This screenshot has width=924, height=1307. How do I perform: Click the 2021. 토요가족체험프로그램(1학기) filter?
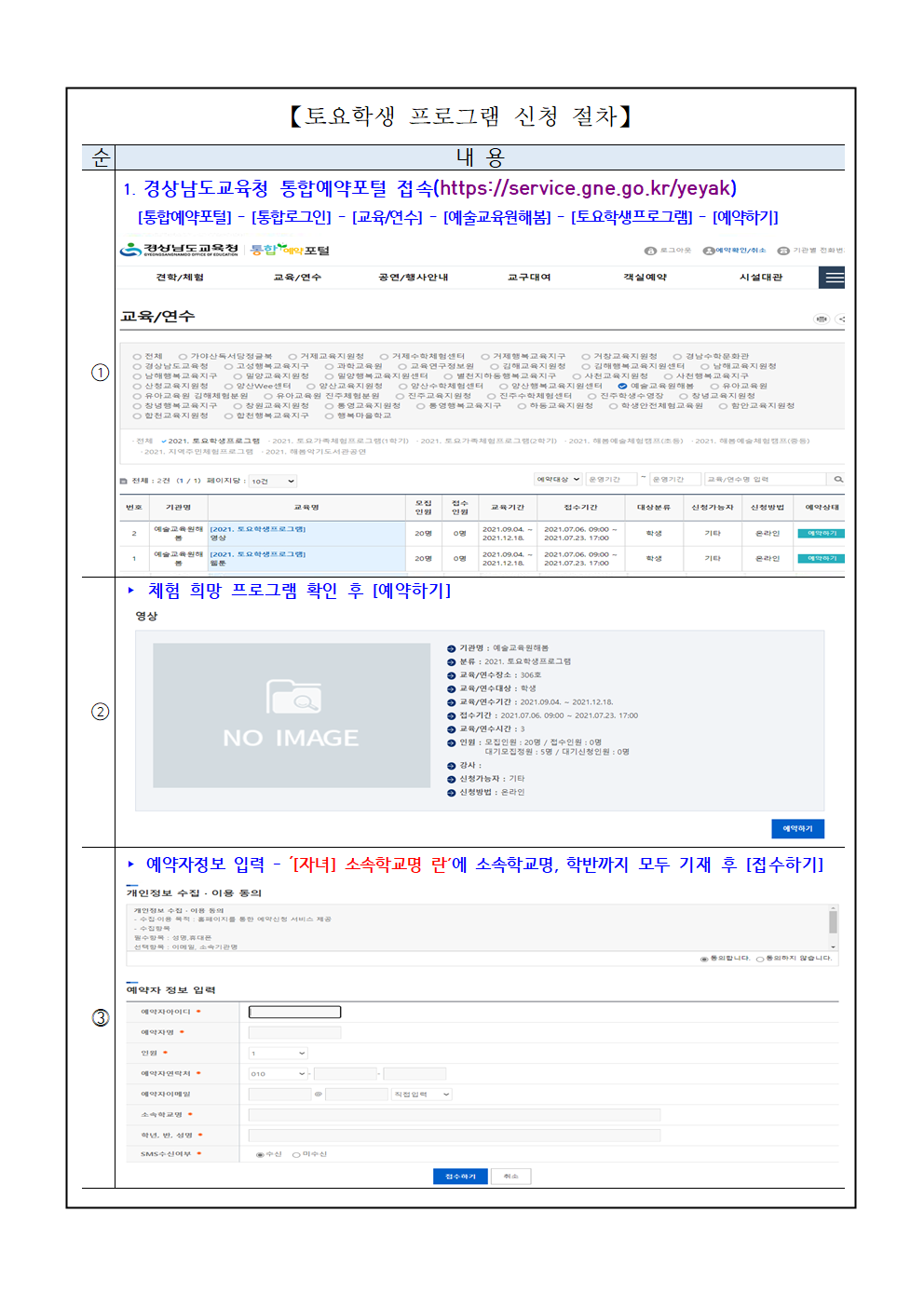point(337,441)
